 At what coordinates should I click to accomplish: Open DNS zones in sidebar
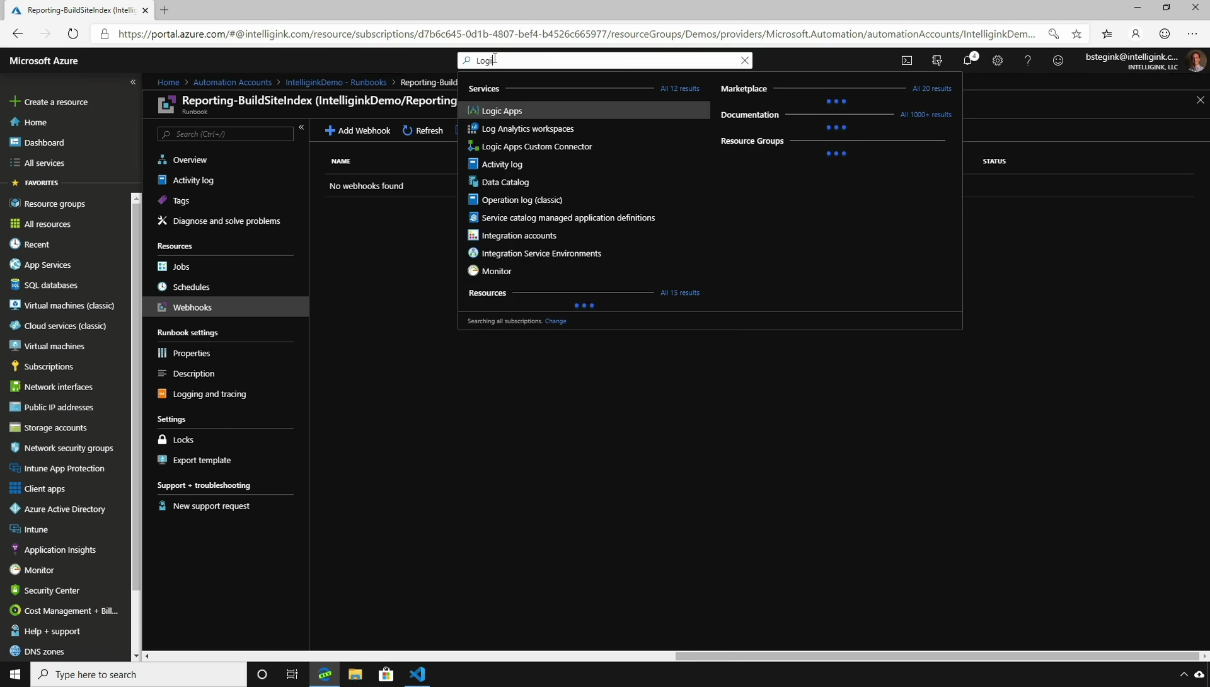point(44,651)
